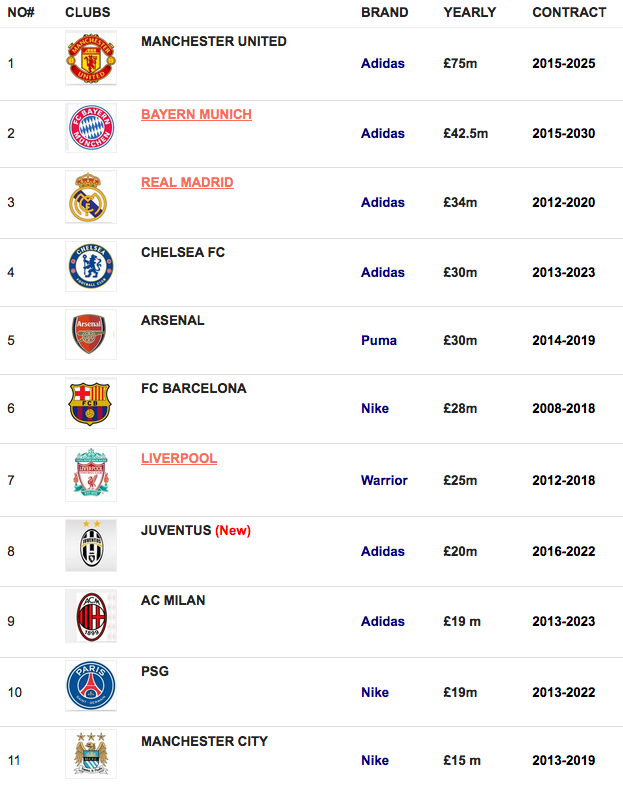Click the CONTRACT column header
This screenshot has height=787, width=623.
pos(569,13)
